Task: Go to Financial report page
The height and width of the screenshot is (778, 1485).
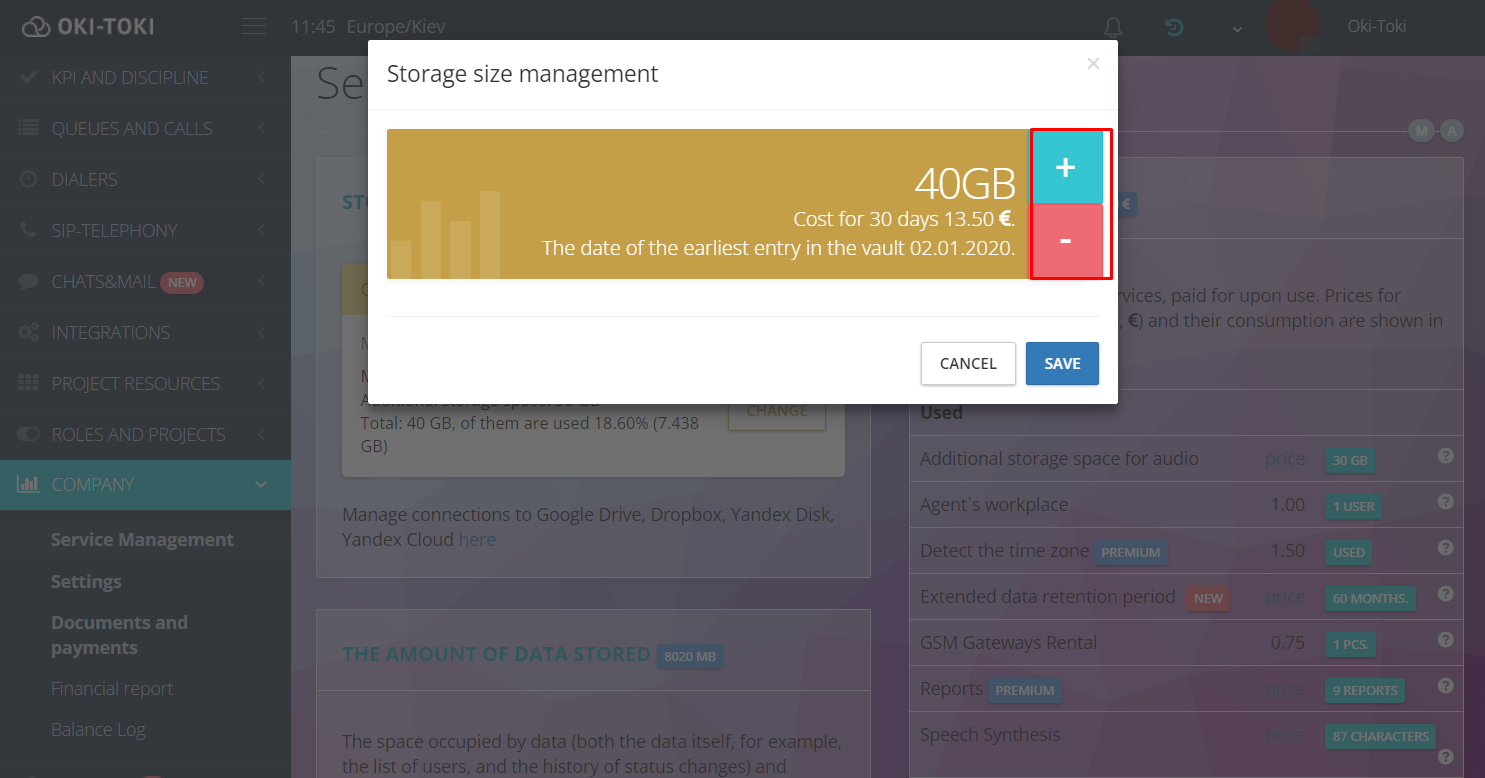Action: (112, 689)
